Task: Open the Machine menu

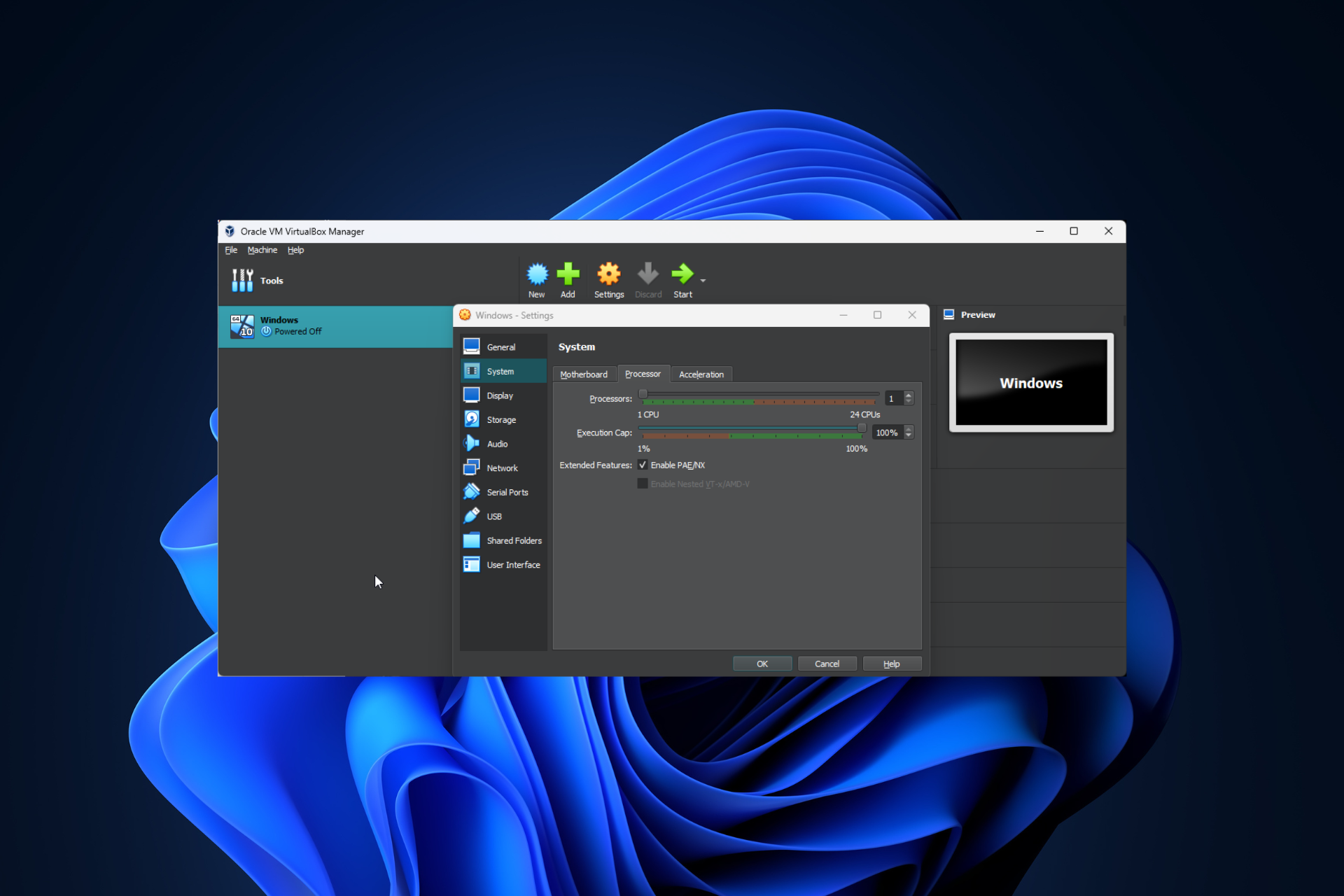Action: 262,250
